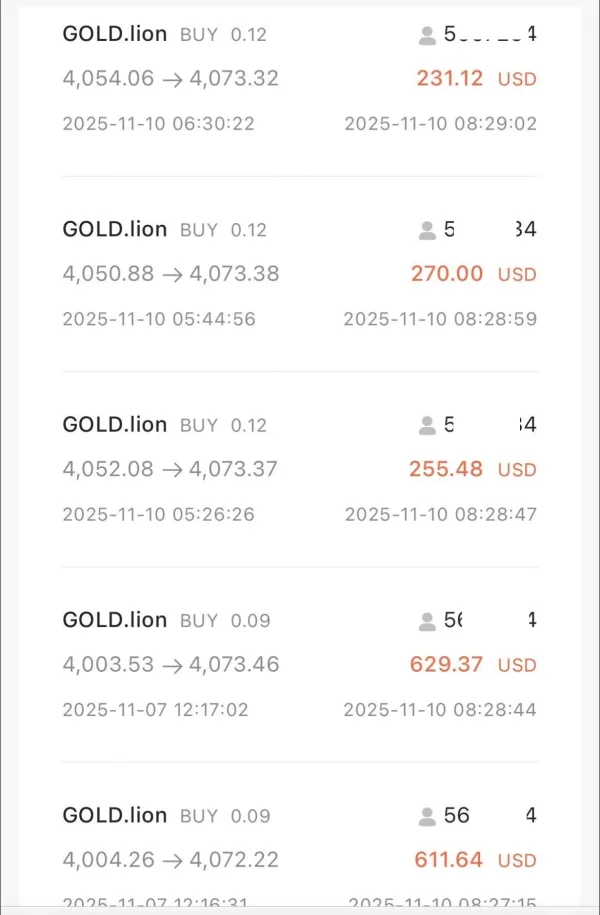Viewport: 600px width, 915px height.
Task: Tap the 4,004.26 → 4,072.22 price range
Action: pos(170,859)
